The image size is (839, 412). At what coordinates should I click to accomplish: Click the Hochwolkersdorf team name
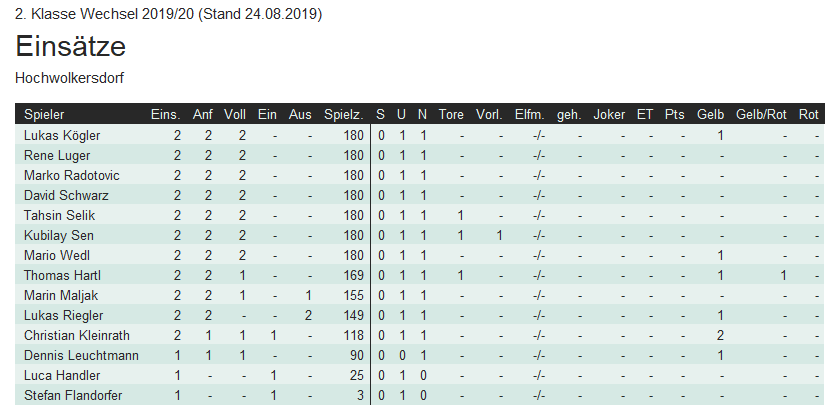coord(70,78)
